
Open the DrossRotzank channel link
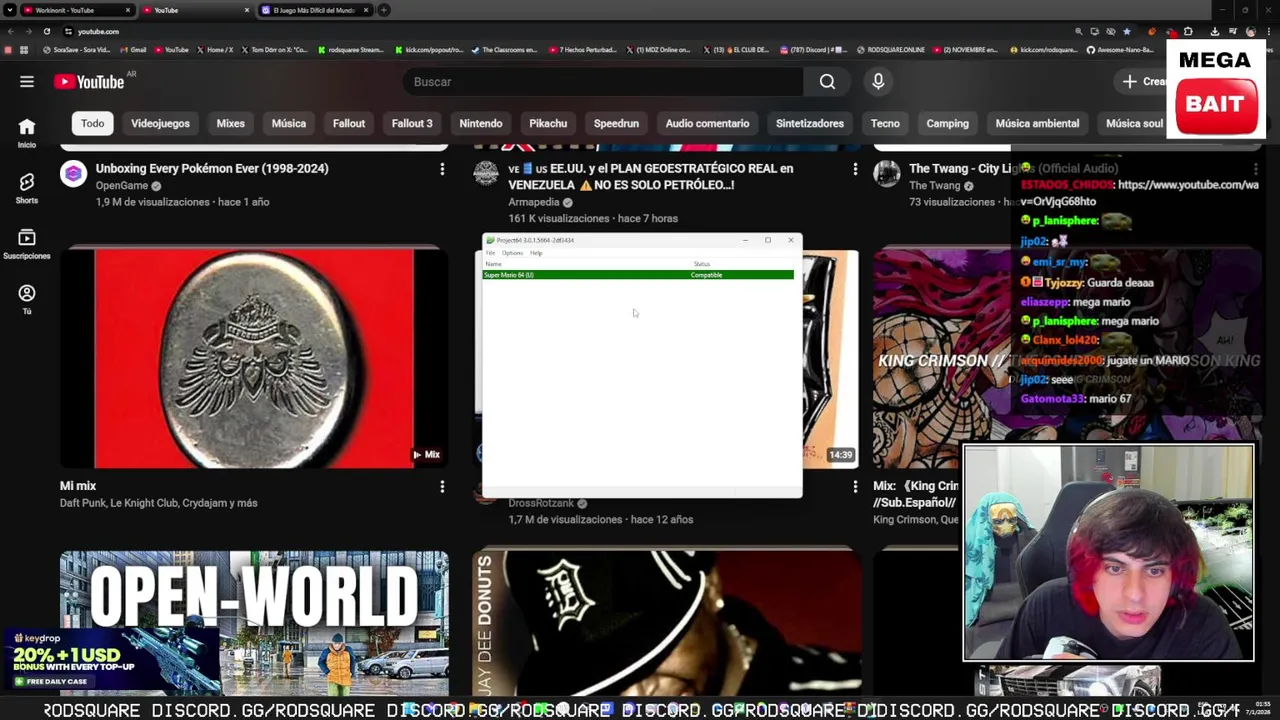(x=541, y=503)
